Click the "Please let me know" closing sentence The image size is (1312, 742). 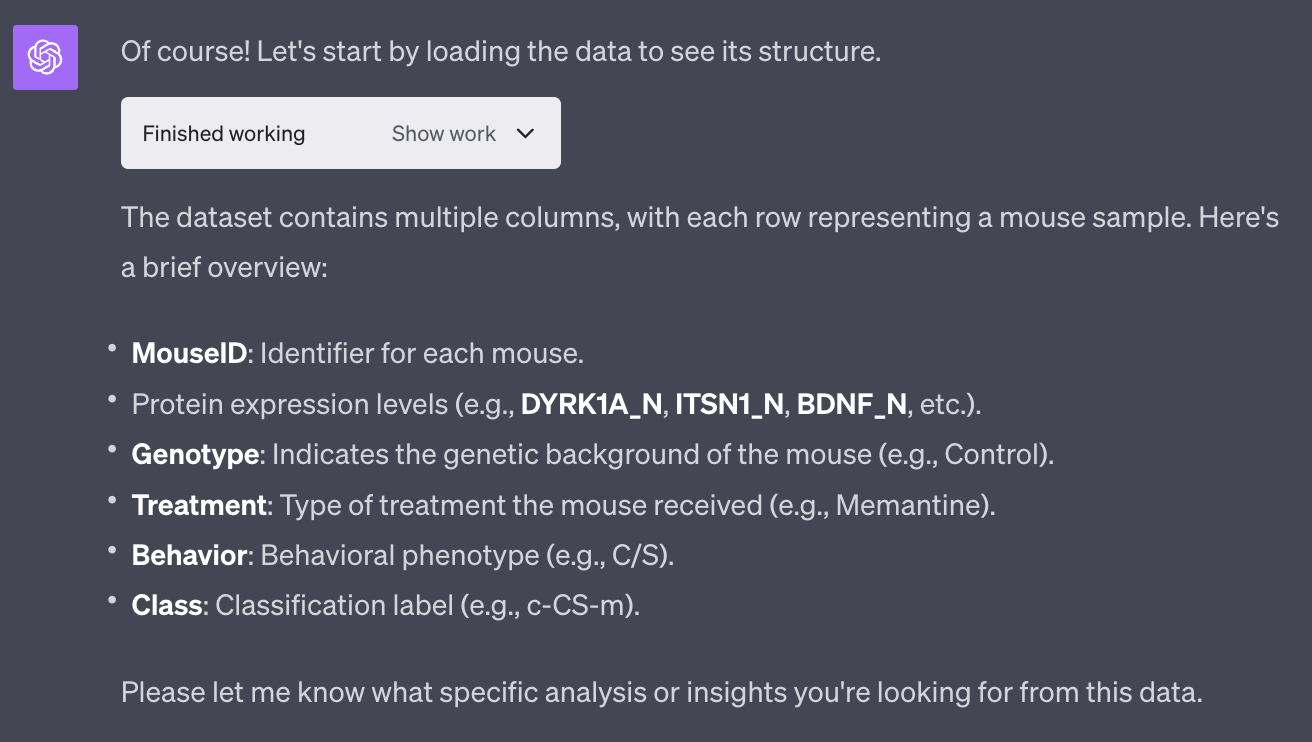pos(660,691)
